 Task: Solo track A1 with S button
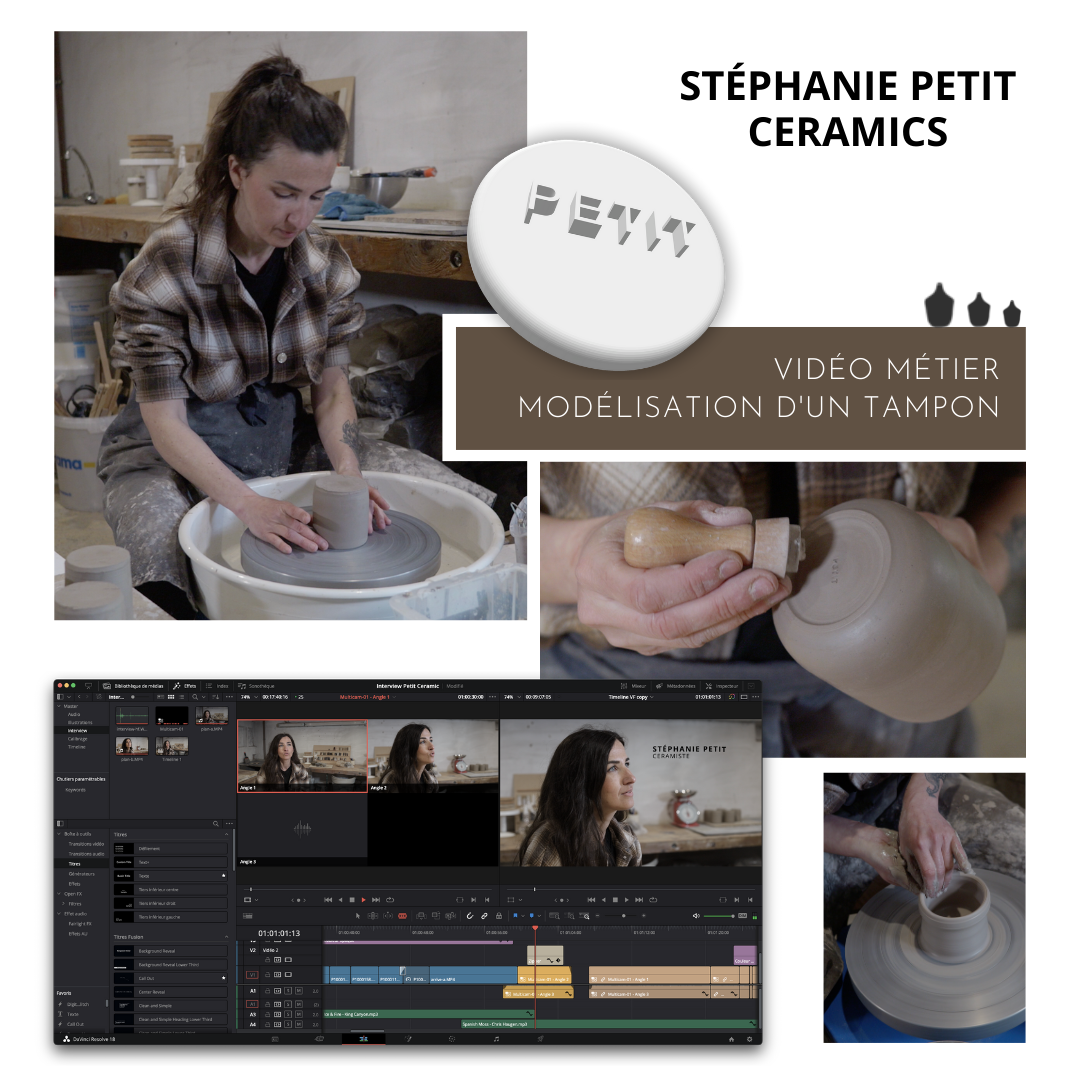tap(288, 991)
